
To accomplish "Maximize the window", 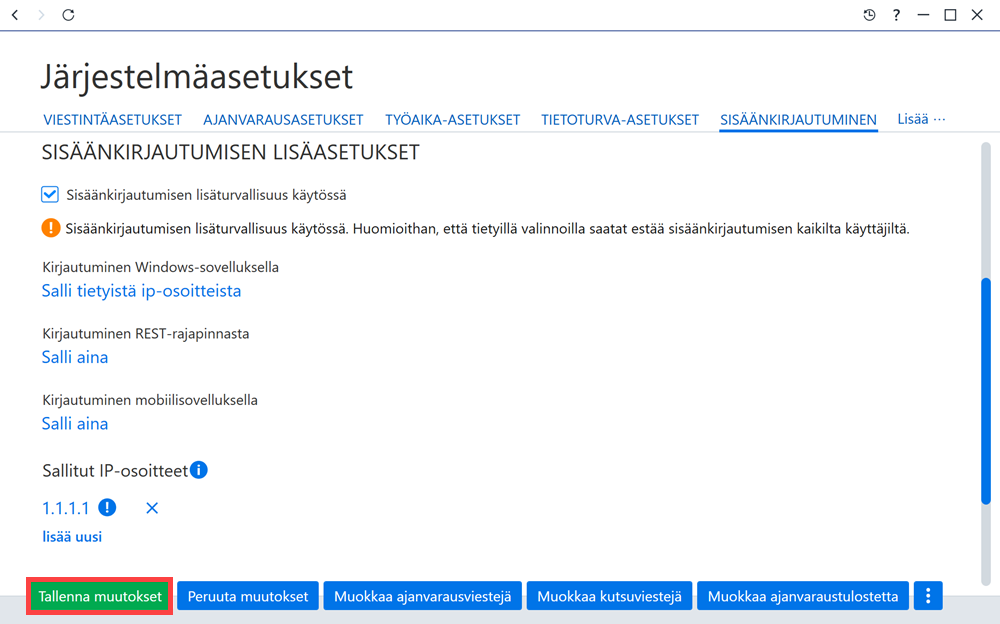I will pyautogui.click(x=950, y=15).
